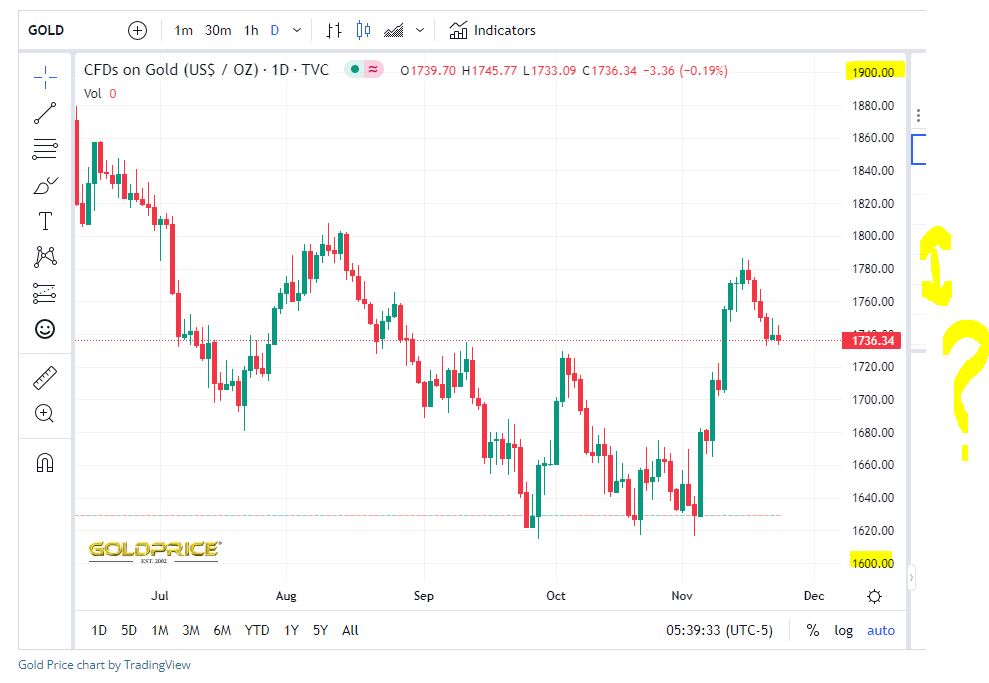Expand the time interval dropdown arrow

pos(297,30)
